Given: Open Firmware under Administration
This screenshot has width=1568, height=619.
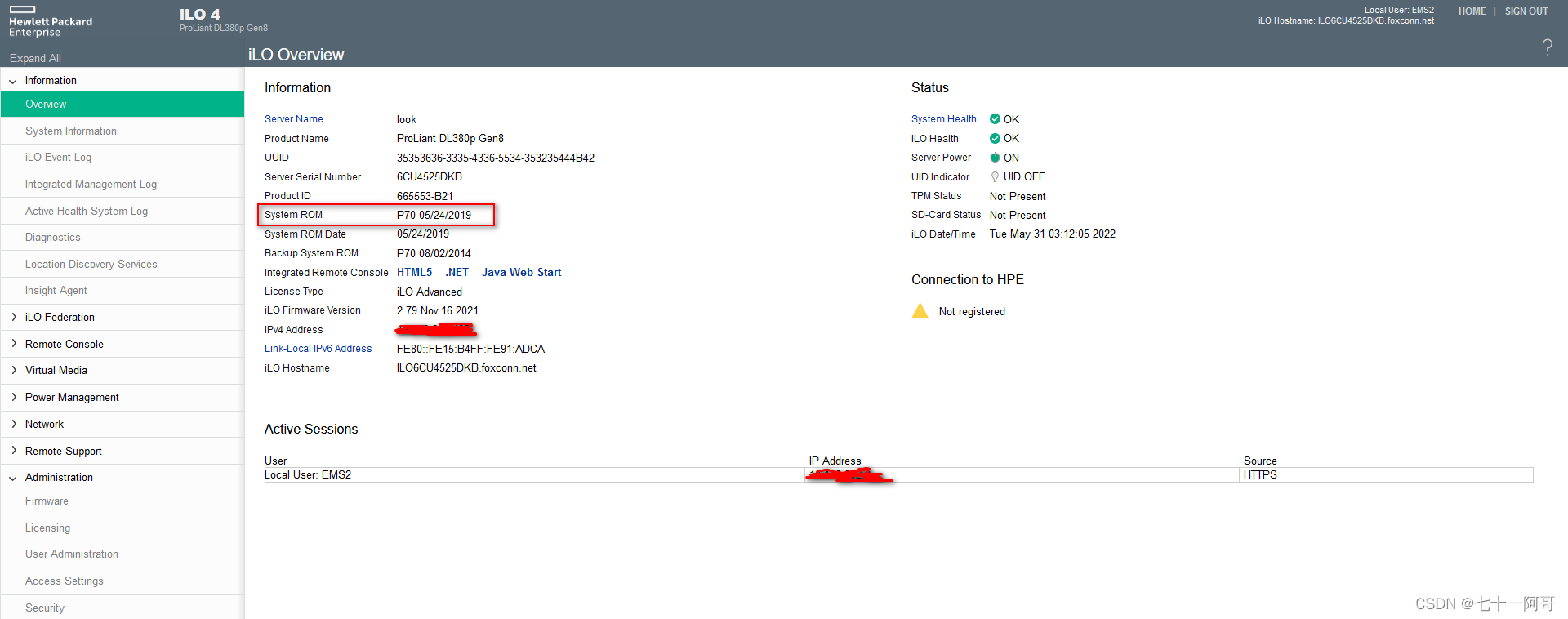Looking at the screenshot, I should 122,501.
